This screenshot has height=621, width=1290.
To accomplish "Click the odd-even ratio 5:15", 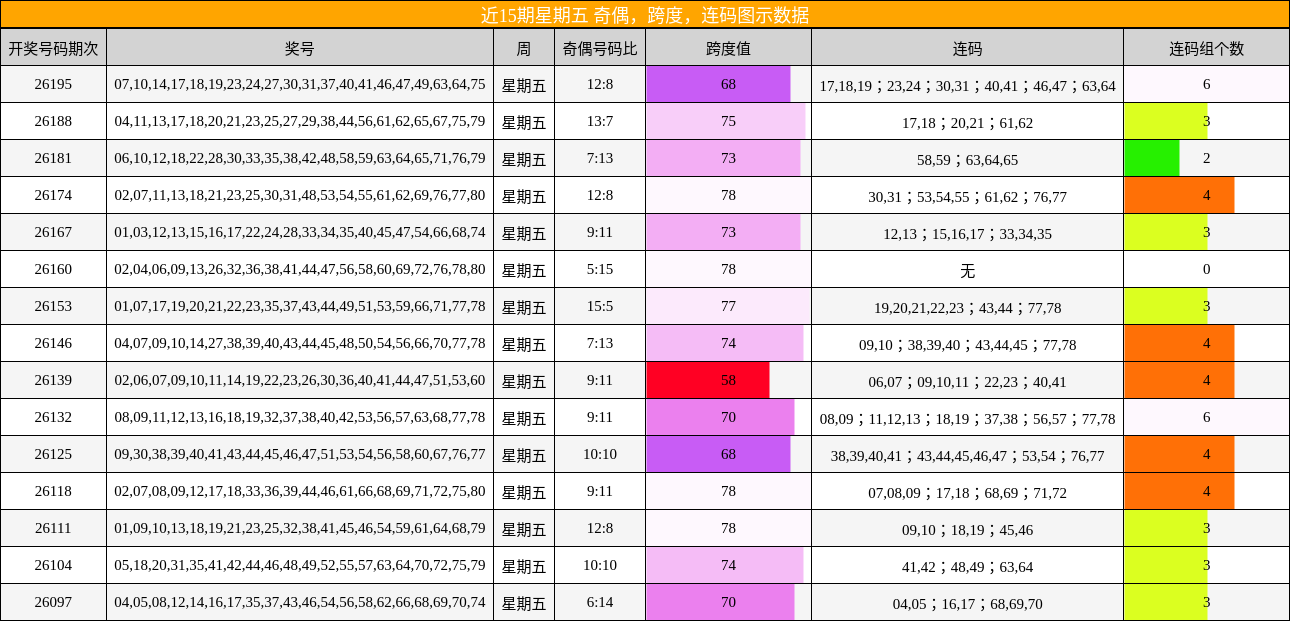I will (600, 269).
